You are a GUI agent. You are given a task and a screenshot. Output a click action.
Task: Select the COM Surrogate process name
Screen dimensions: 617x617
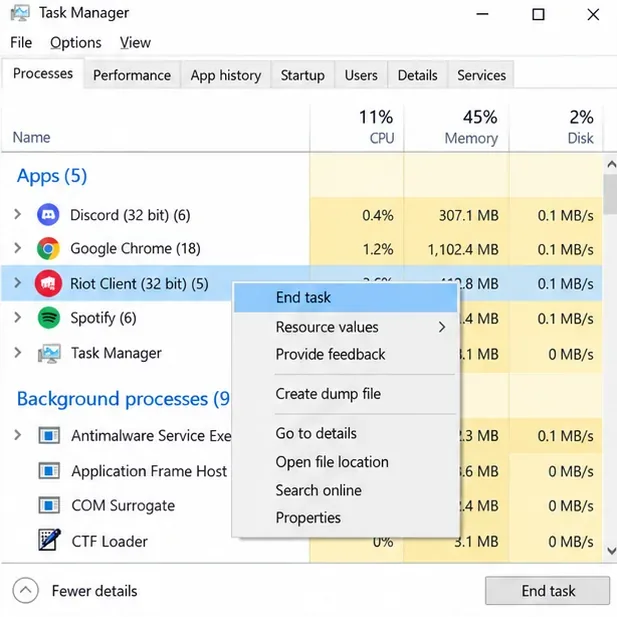[123, 506]
